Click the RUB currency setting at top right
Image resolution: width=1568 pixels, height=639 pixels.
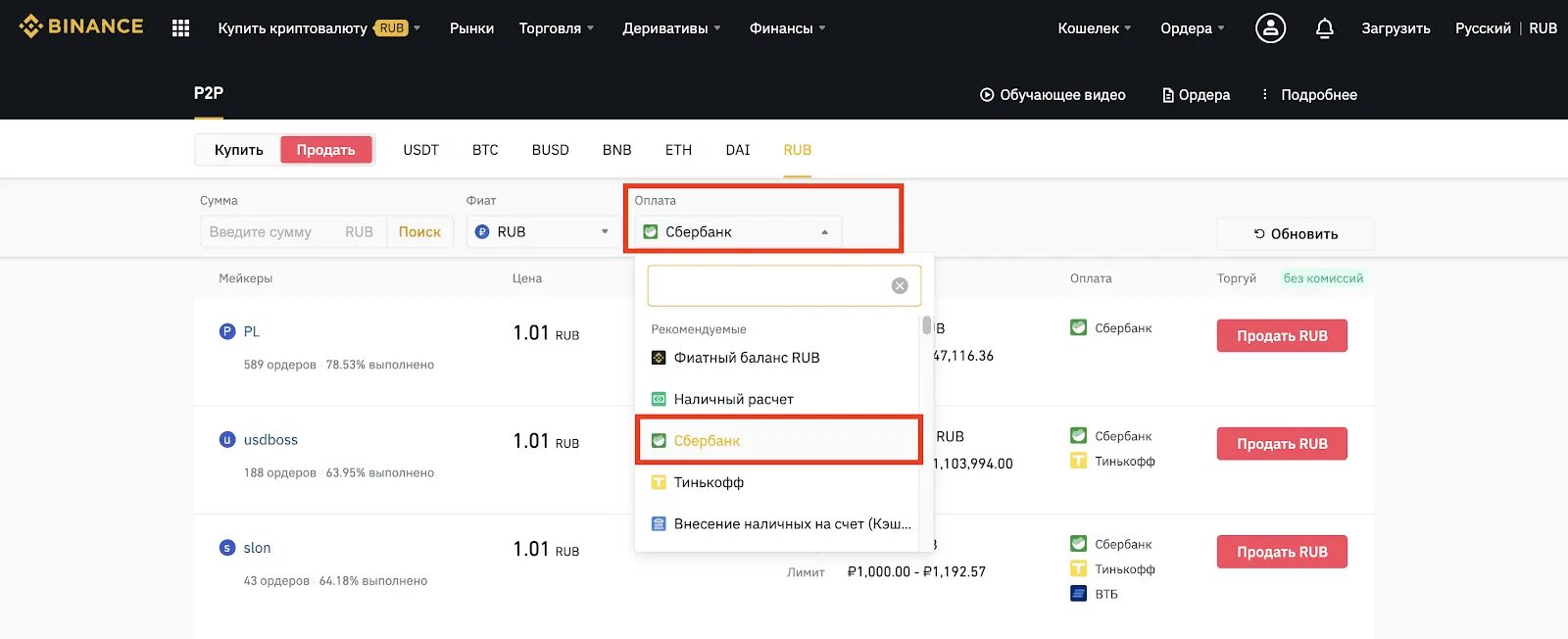coord(1543,28)
